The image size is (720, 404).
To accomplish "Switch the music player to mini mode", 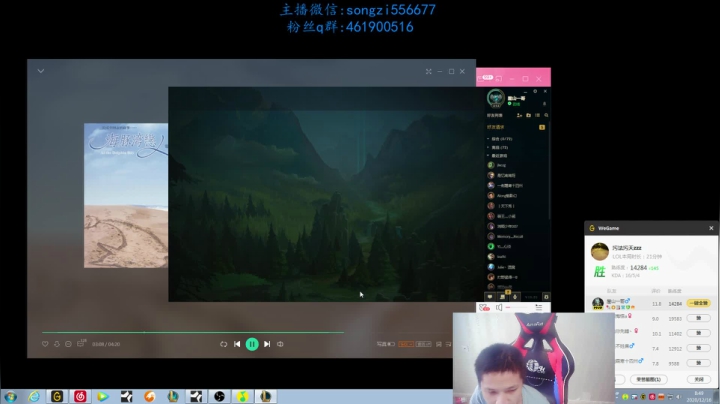I will click(x=428, y=72).
